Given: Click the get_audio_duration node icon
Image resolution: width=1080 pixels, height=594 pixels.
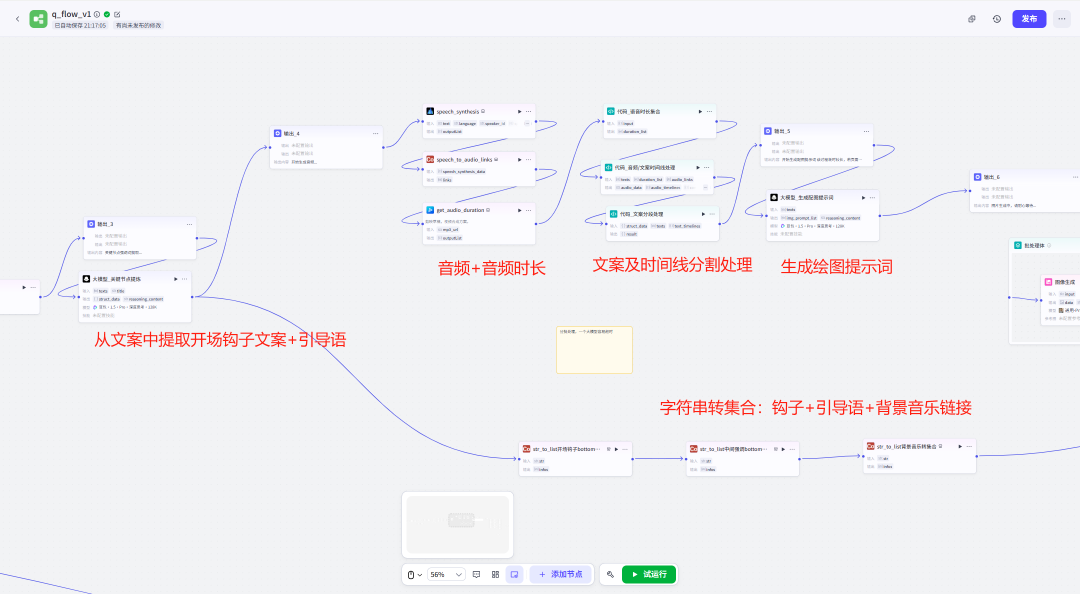Looking at the screenshot, I should pos(430,210).
